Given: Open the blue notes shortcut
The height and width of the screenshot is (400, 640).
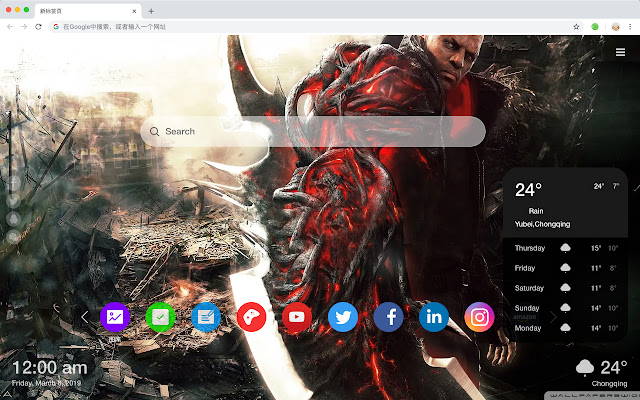Looking at the screenshot, I should 206,317.
